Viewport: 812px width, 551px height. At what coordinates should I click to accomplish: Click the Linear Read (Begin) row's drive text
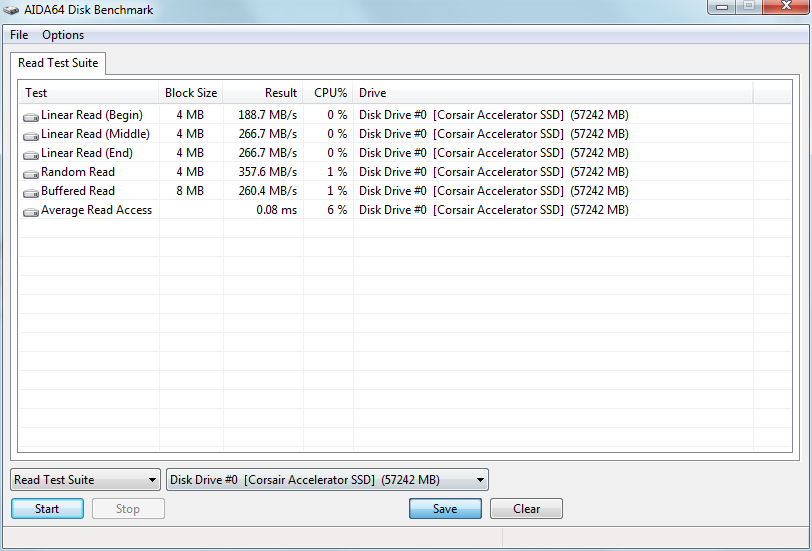point(494,115)
